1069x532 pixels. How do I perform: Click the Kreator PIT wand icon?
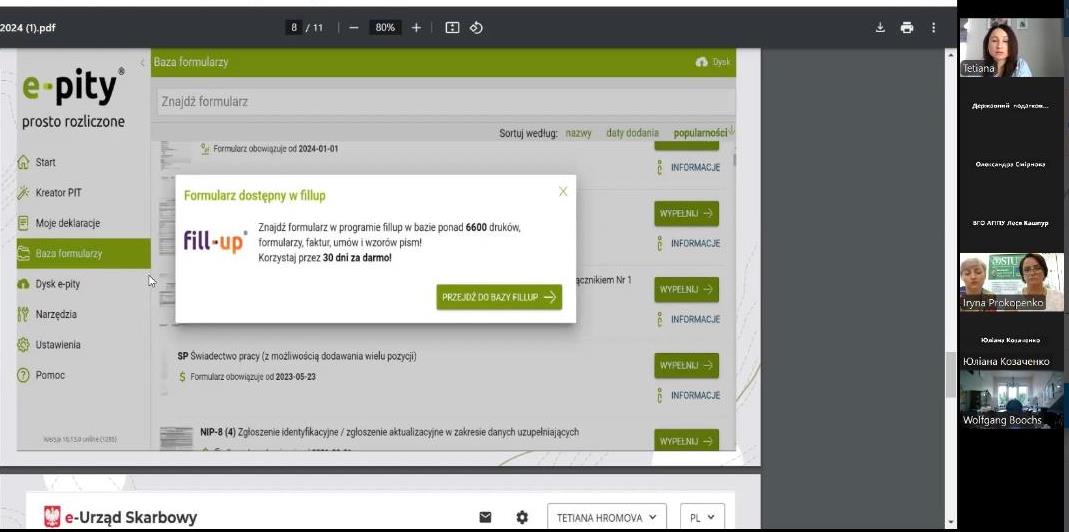[x=23, y=193]
